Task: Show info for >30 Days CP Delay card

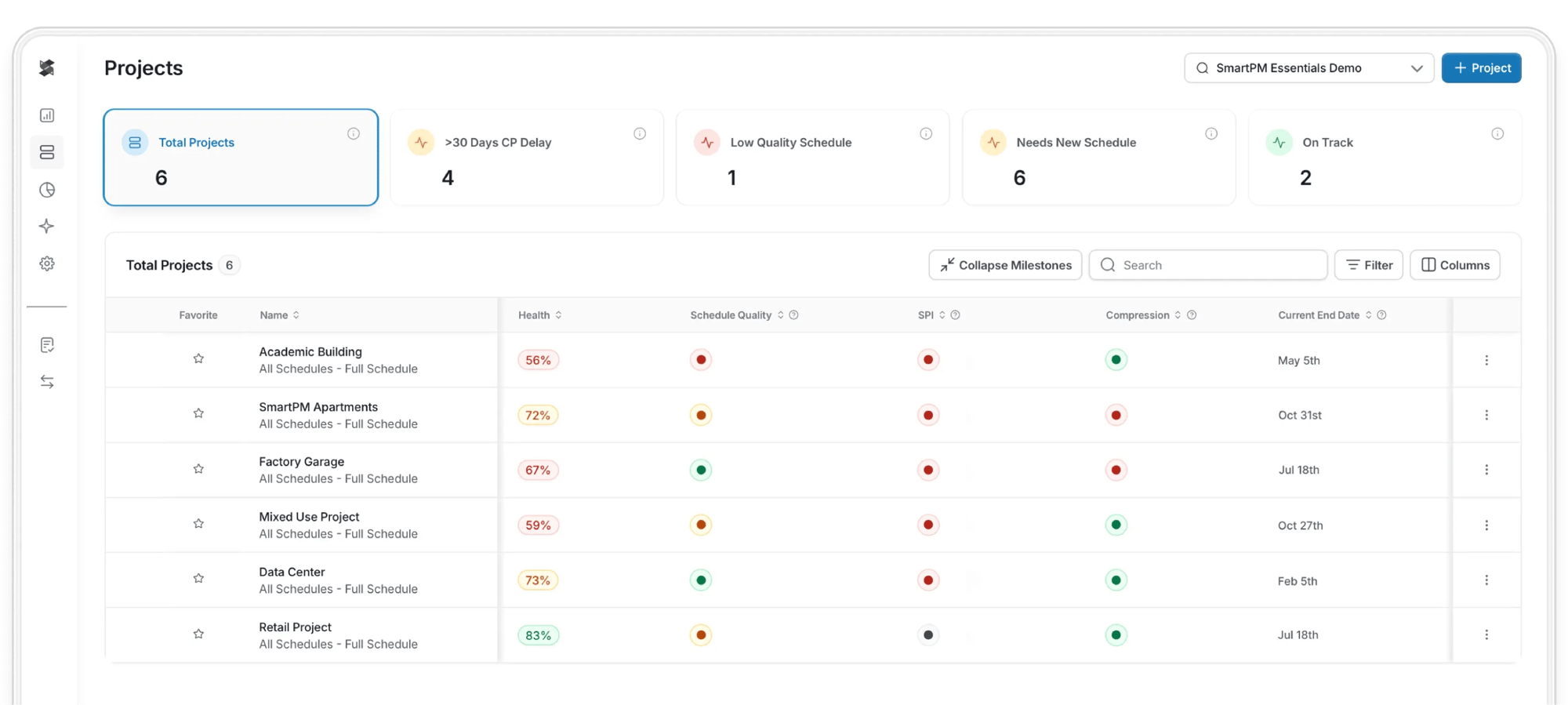Action: [640, 134]
